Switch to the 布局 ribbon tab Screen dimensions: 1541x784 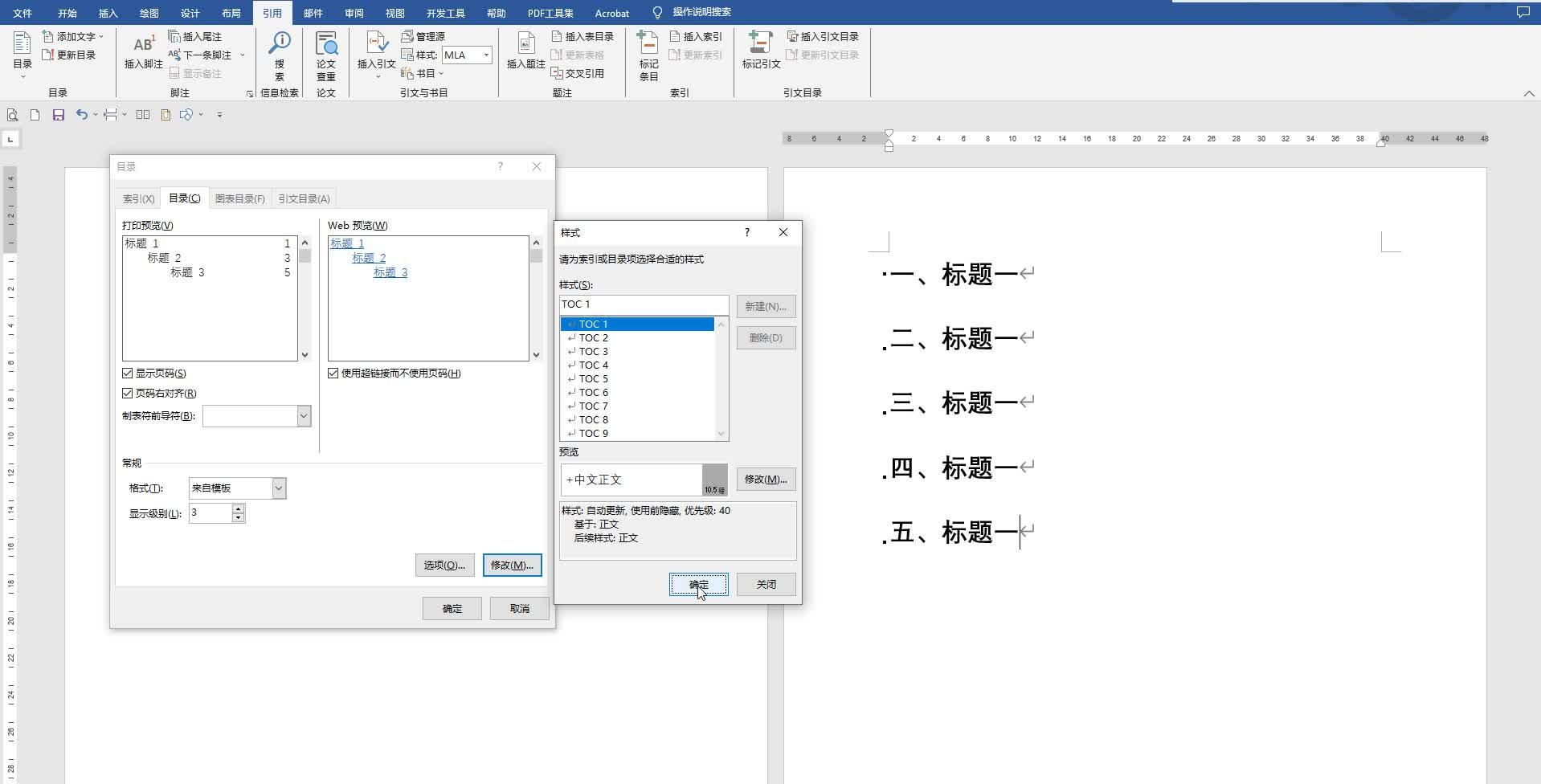(x=231, y=13)
